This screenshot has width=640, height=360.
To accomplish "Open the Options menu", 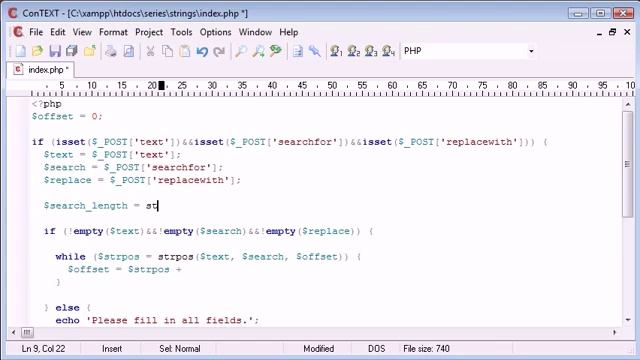I will click(215, 32).
